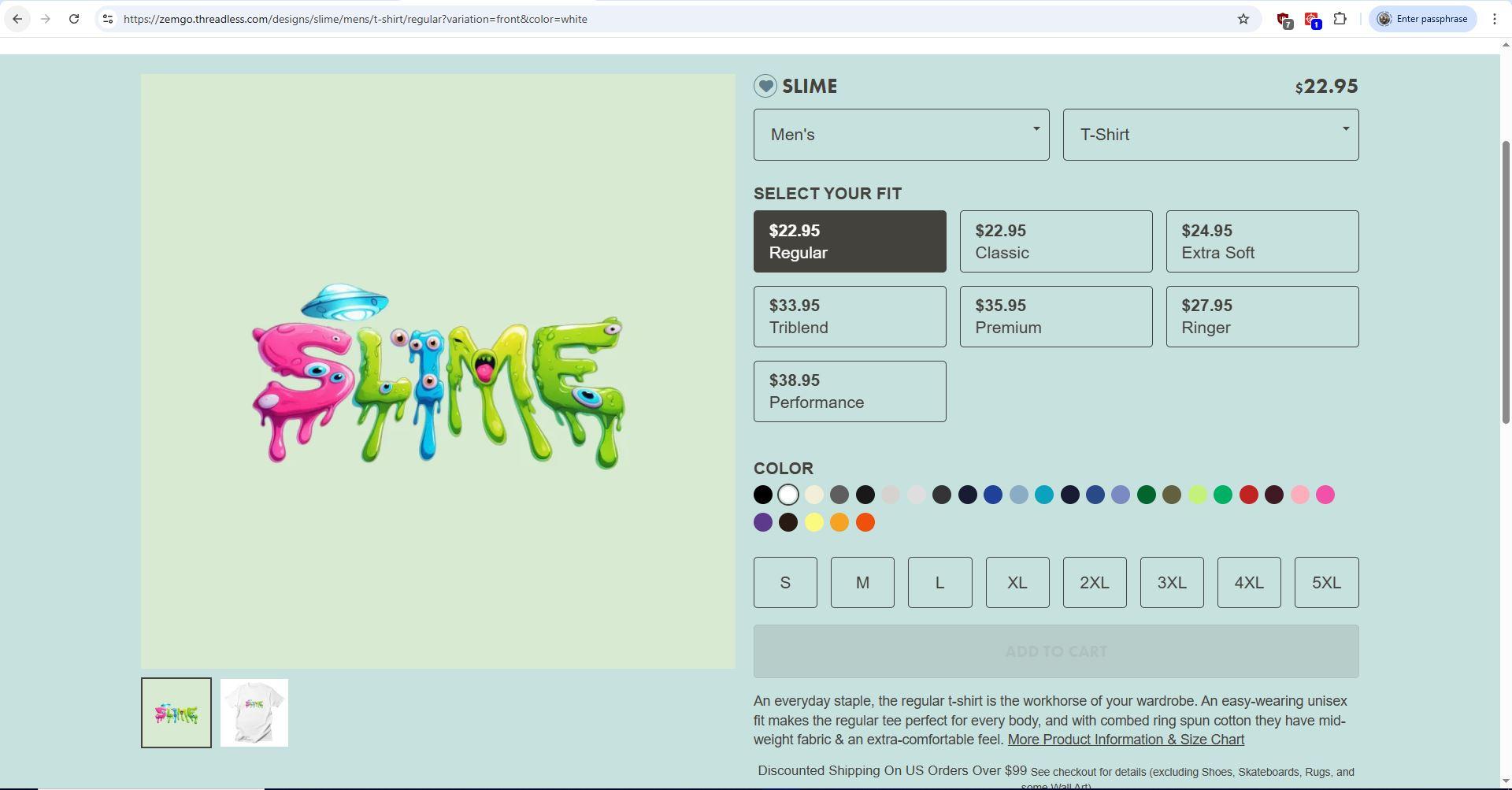Click the Enter passphrase profile button
This screenshot has width=1512, height=790.
coord(1422,19)
